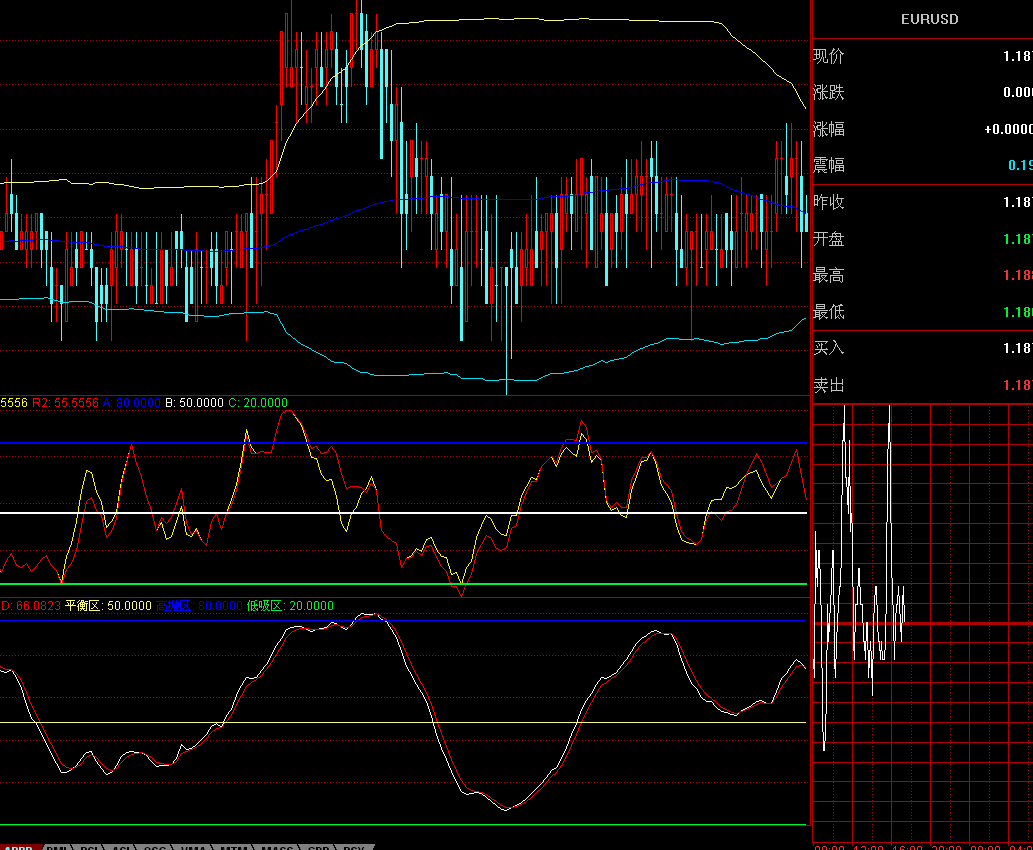Select the 现价 current price row

[920, 57]
